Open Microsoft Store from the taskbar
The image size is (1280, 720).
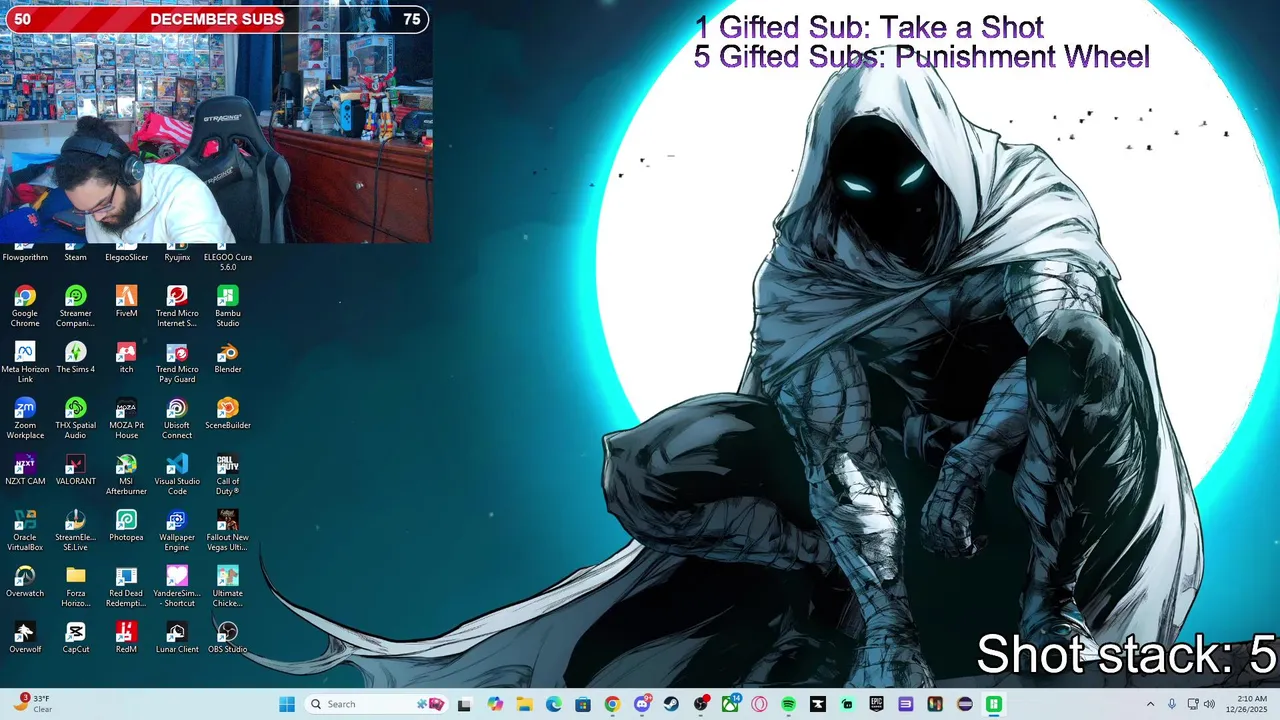(x=583, y=704)
